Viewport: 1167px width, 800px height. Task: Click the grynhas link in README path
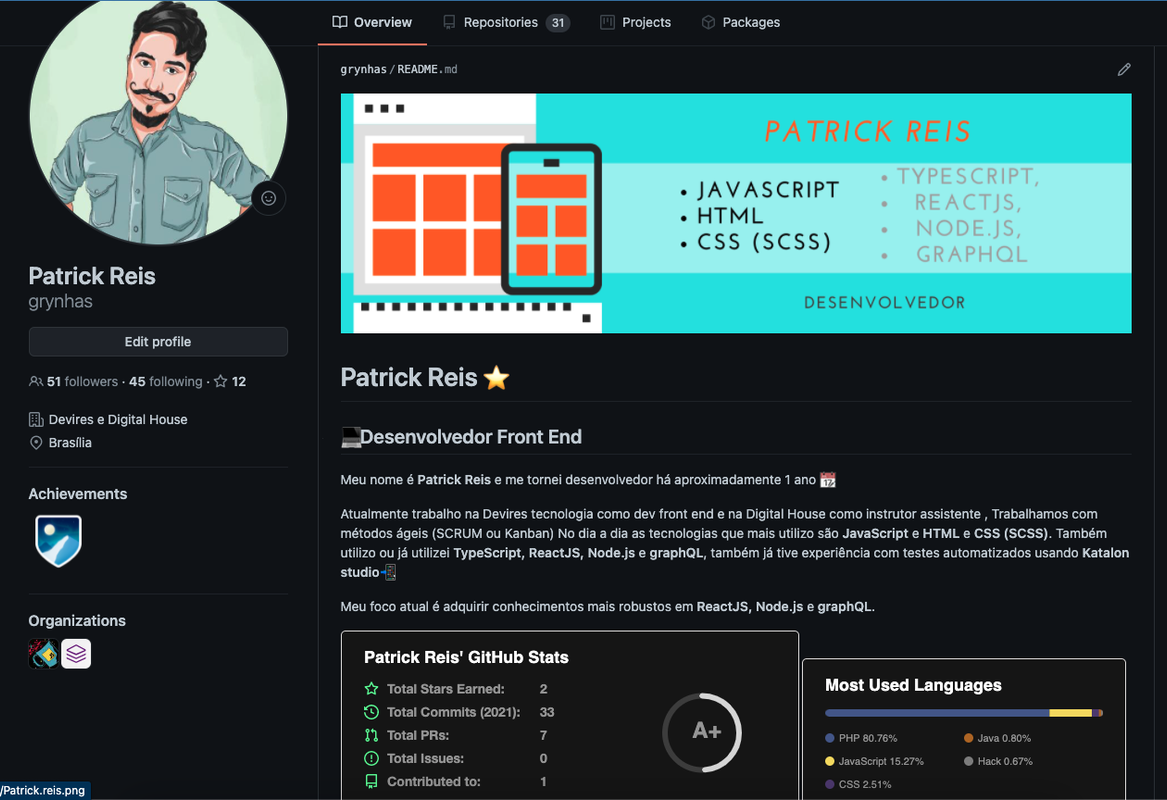363,69
